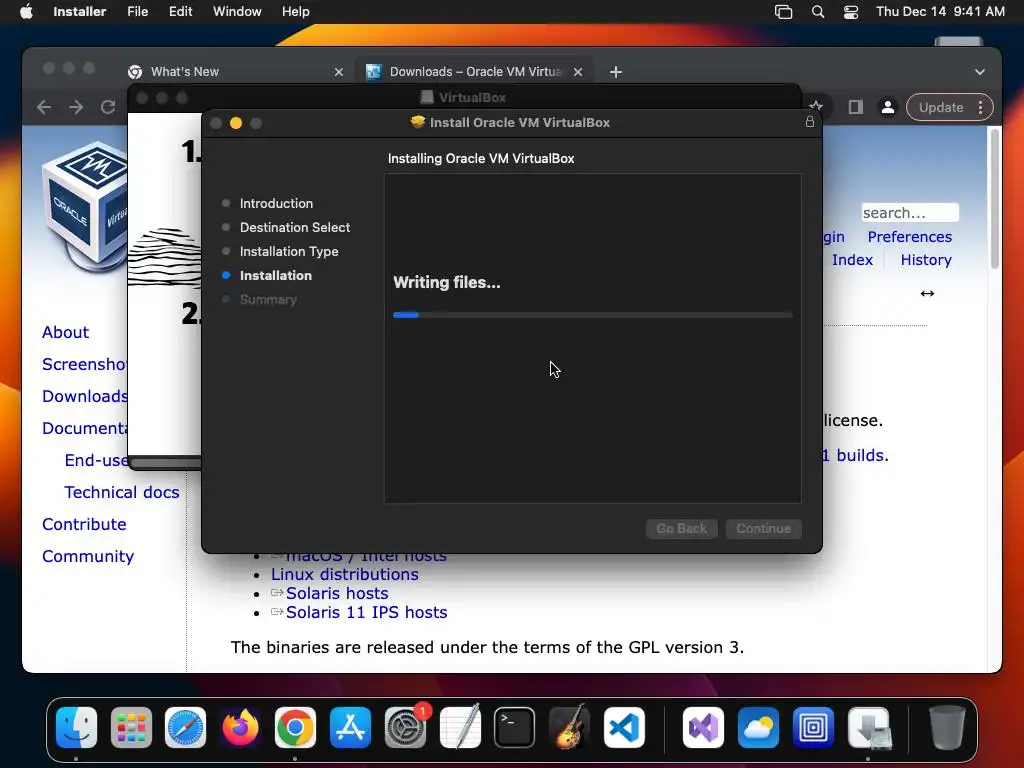Viewport: 1024px width, 768px height.
Task: Open the Solaris 11 IPS hosts link
Action: 366,612
